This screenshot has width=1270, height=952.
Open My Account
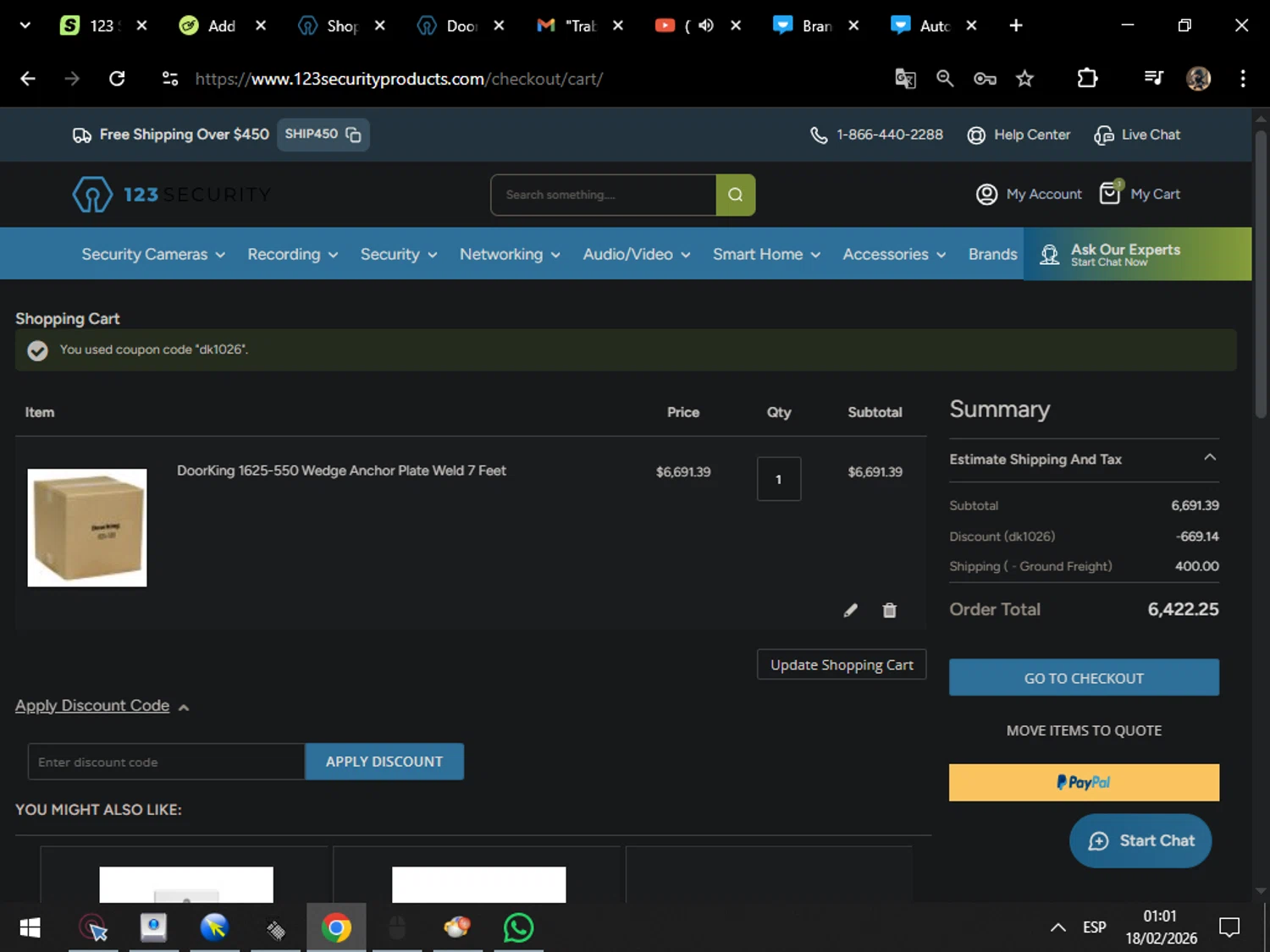1029,194
